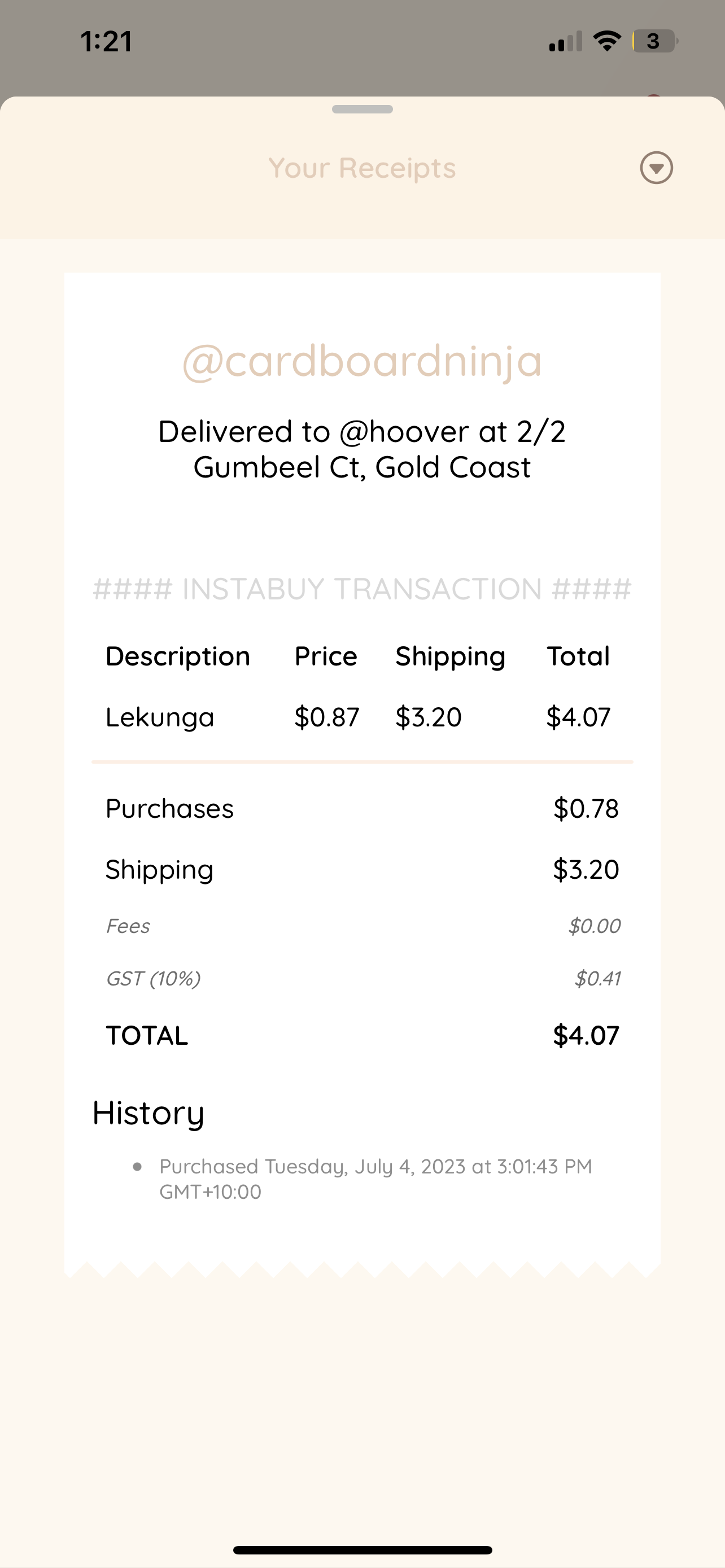Viewport: 725px width, 1568px height.
Task: Tap the INSTABUY TRANSACTION header text
Action: (x=362, y=589)
